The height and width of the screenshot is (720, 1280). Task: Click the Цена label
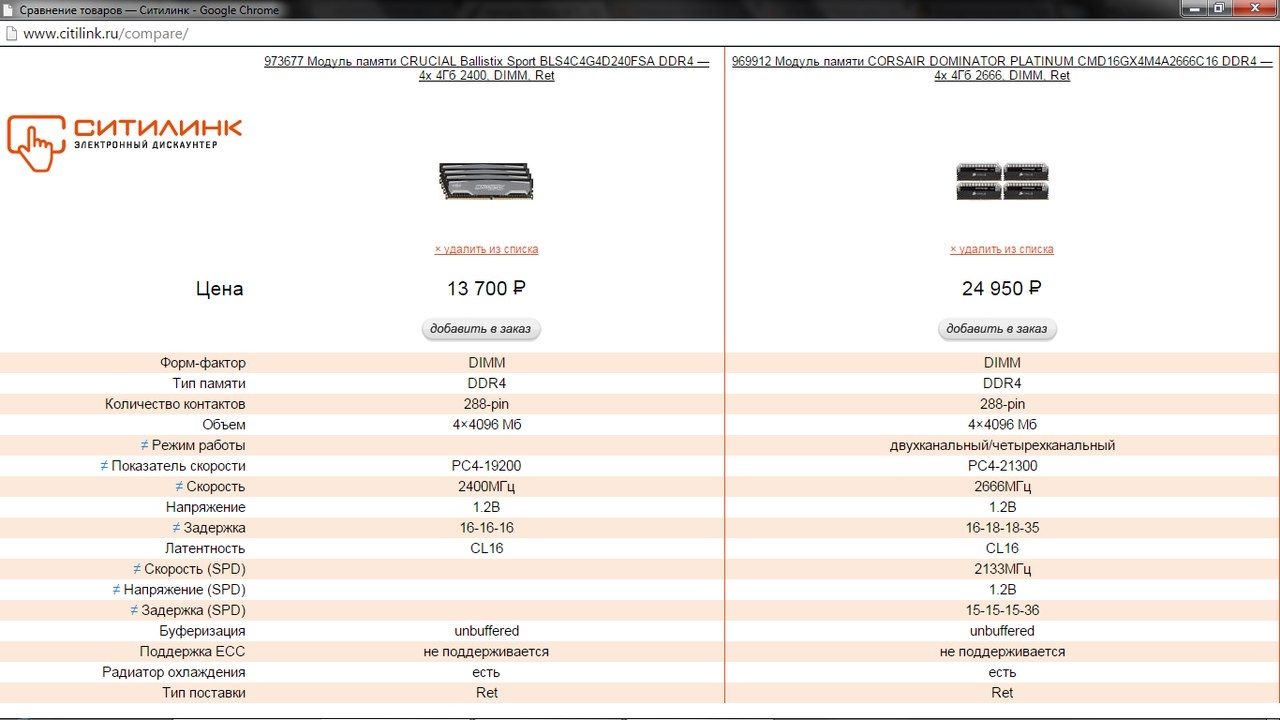click(x=219, y=289)
